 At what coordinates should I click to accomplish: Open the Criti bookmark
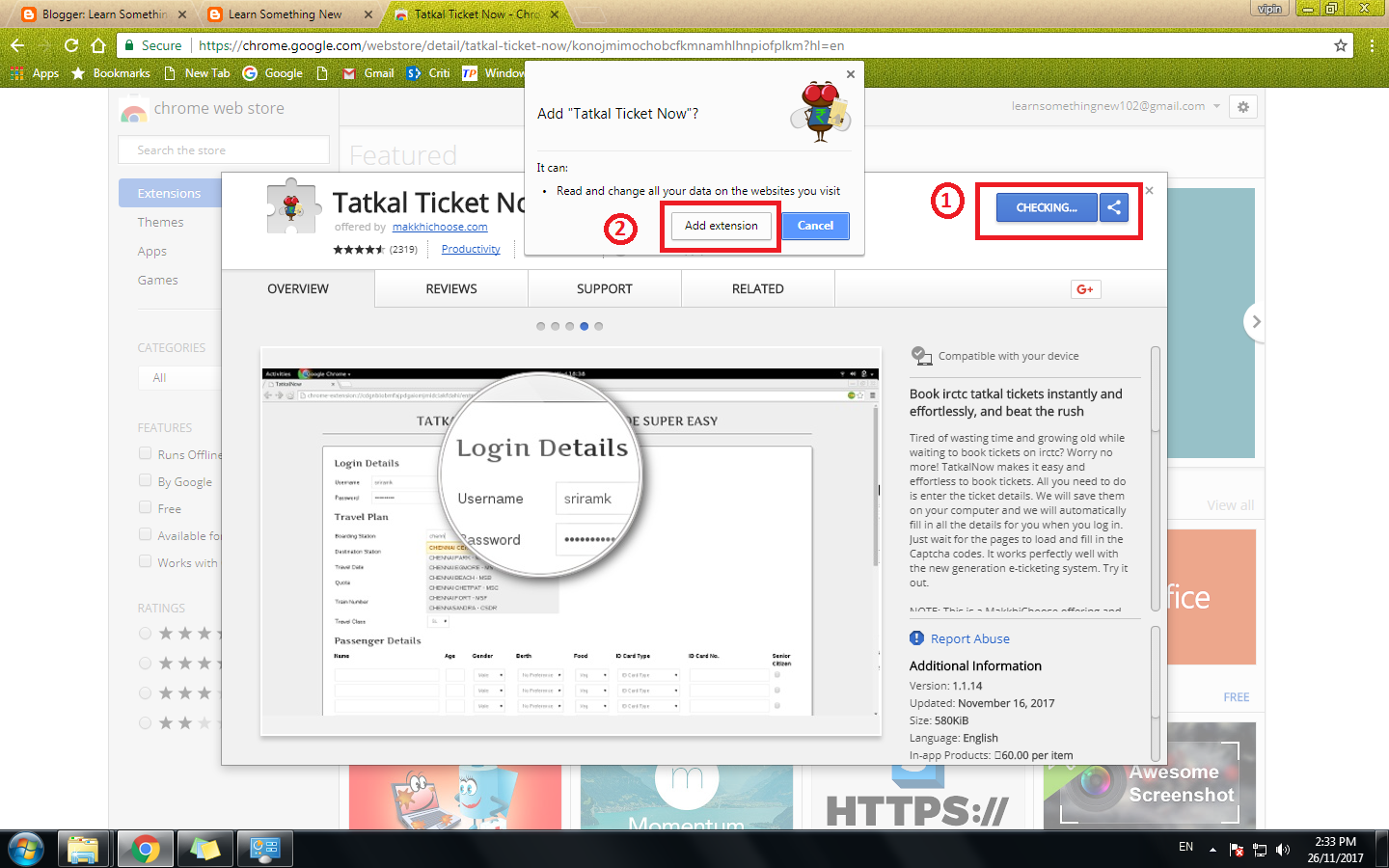(x=428, y=73)
